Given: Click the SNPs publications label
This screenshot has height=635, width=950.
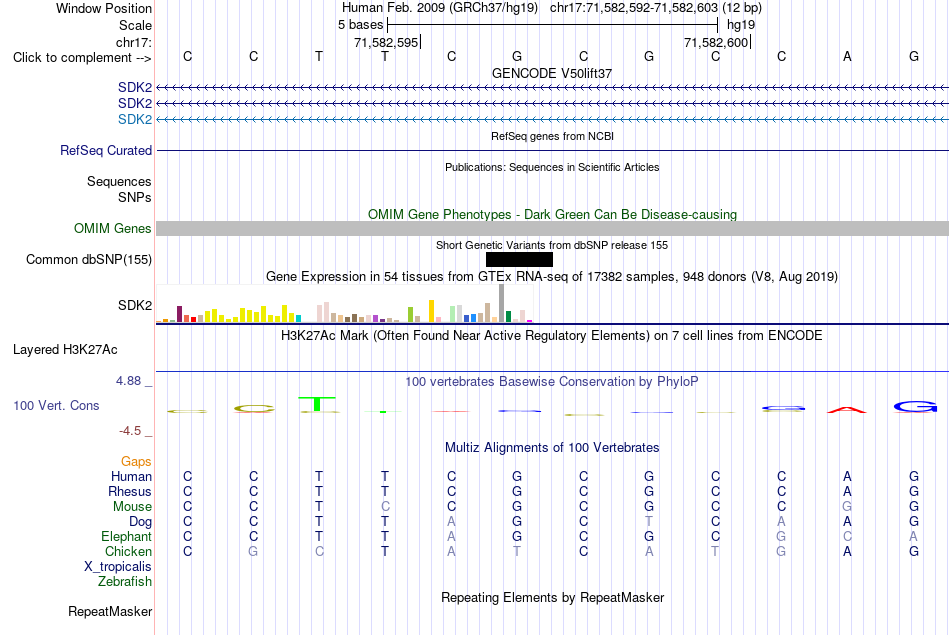Looking at the screenshot, I should 135,197.
